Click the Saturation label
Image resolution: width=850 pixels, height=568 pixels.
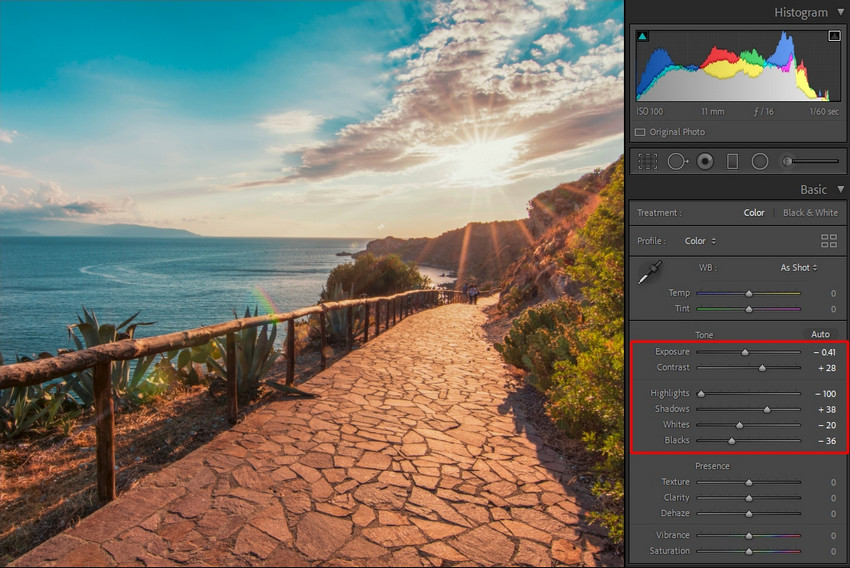[x=669, y=551]
